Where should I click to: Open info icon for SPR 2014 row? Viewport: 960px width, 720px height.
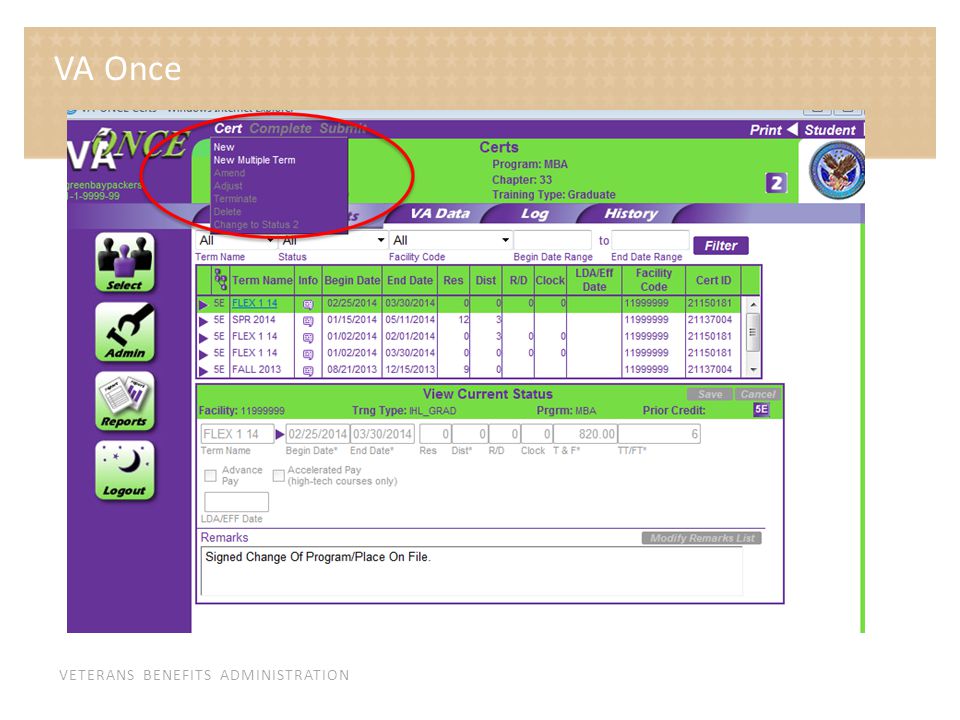click(308, 320)
